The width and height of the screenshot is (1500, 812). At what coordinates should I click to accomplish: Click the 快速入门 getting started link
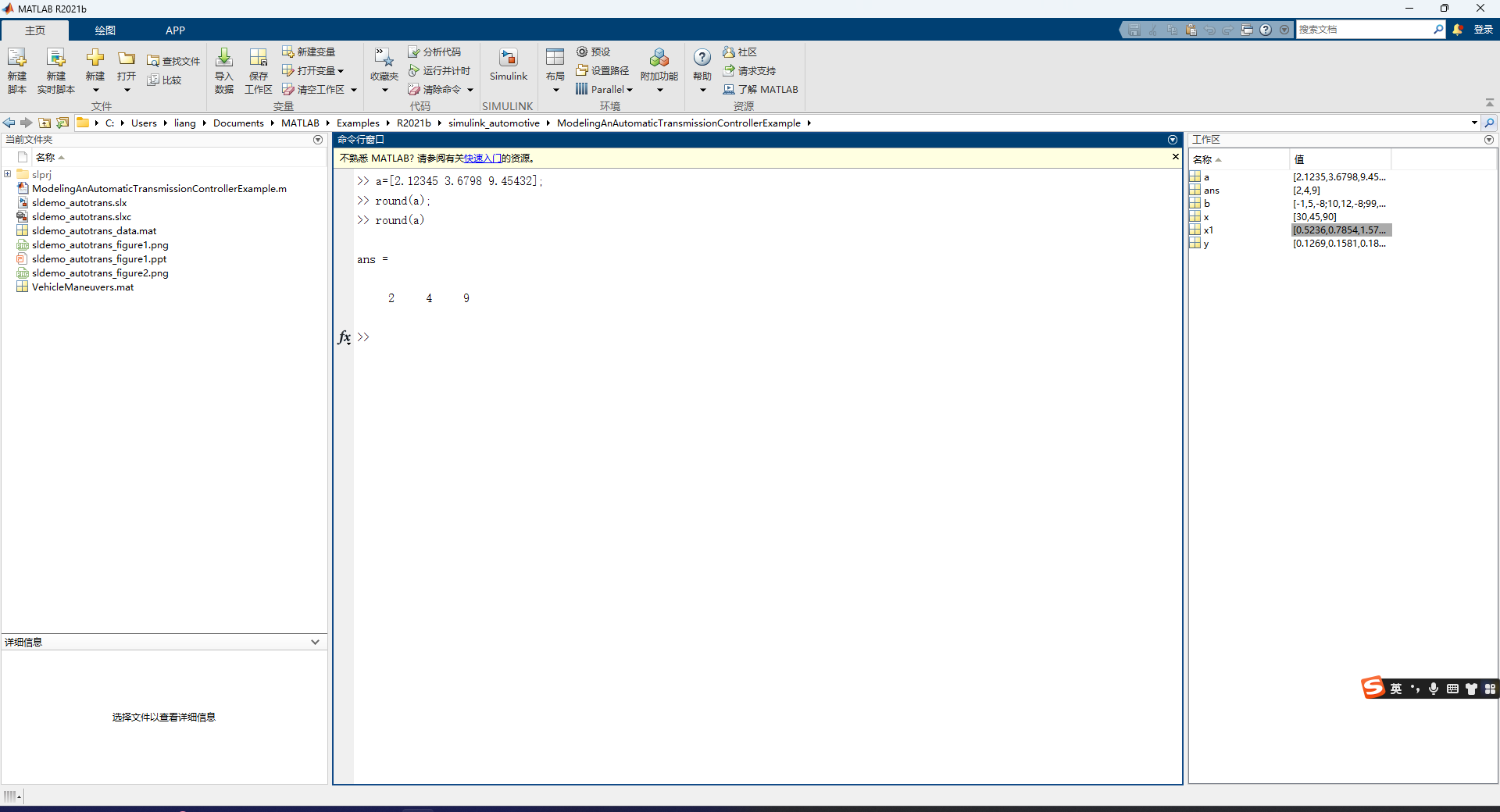click(483, 158)
